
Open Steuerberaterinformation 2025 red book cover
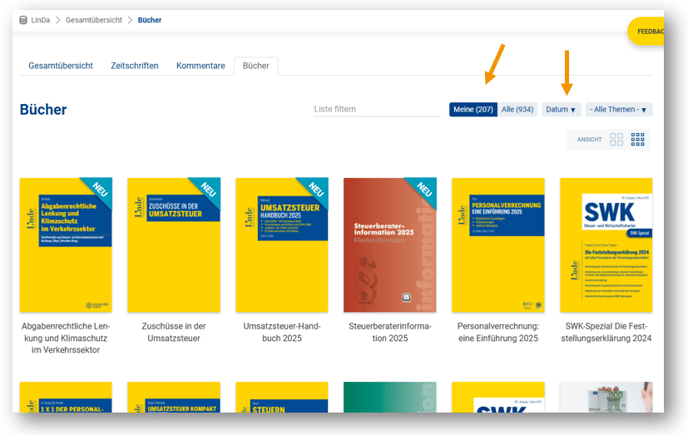(x=390, y=245)
